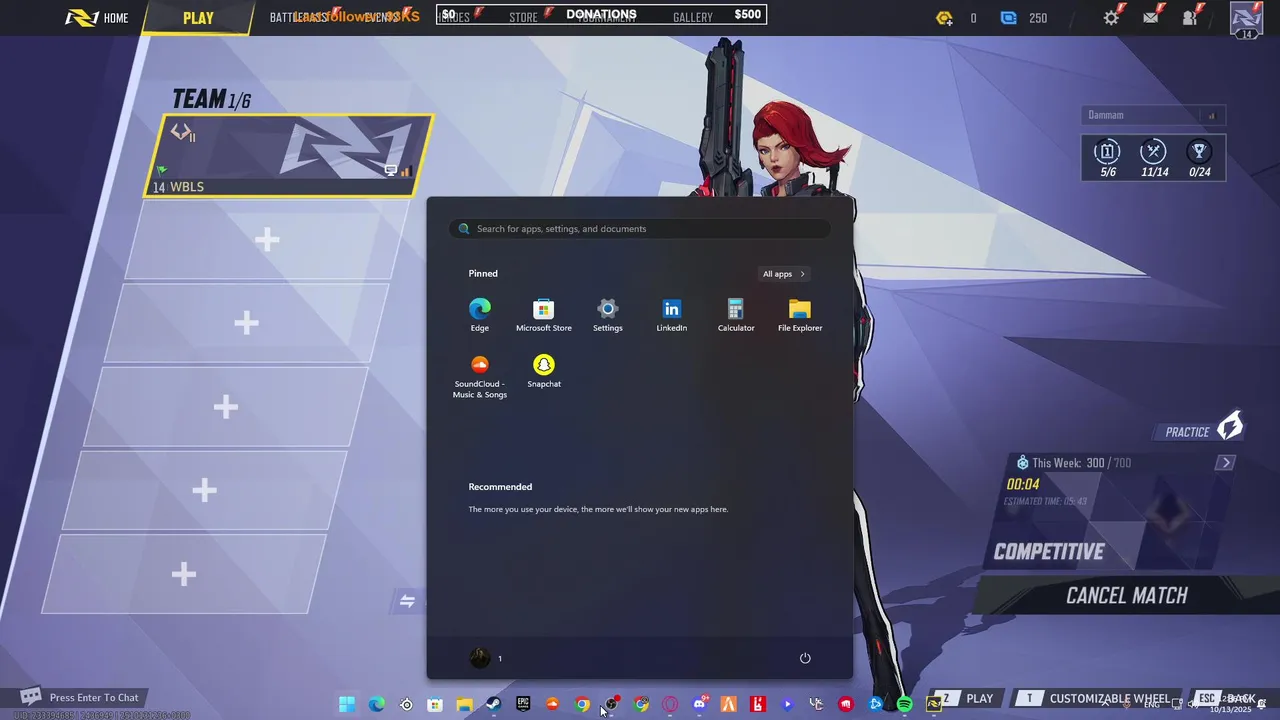Open OBS Studio from the taskbar

[611, 704]
